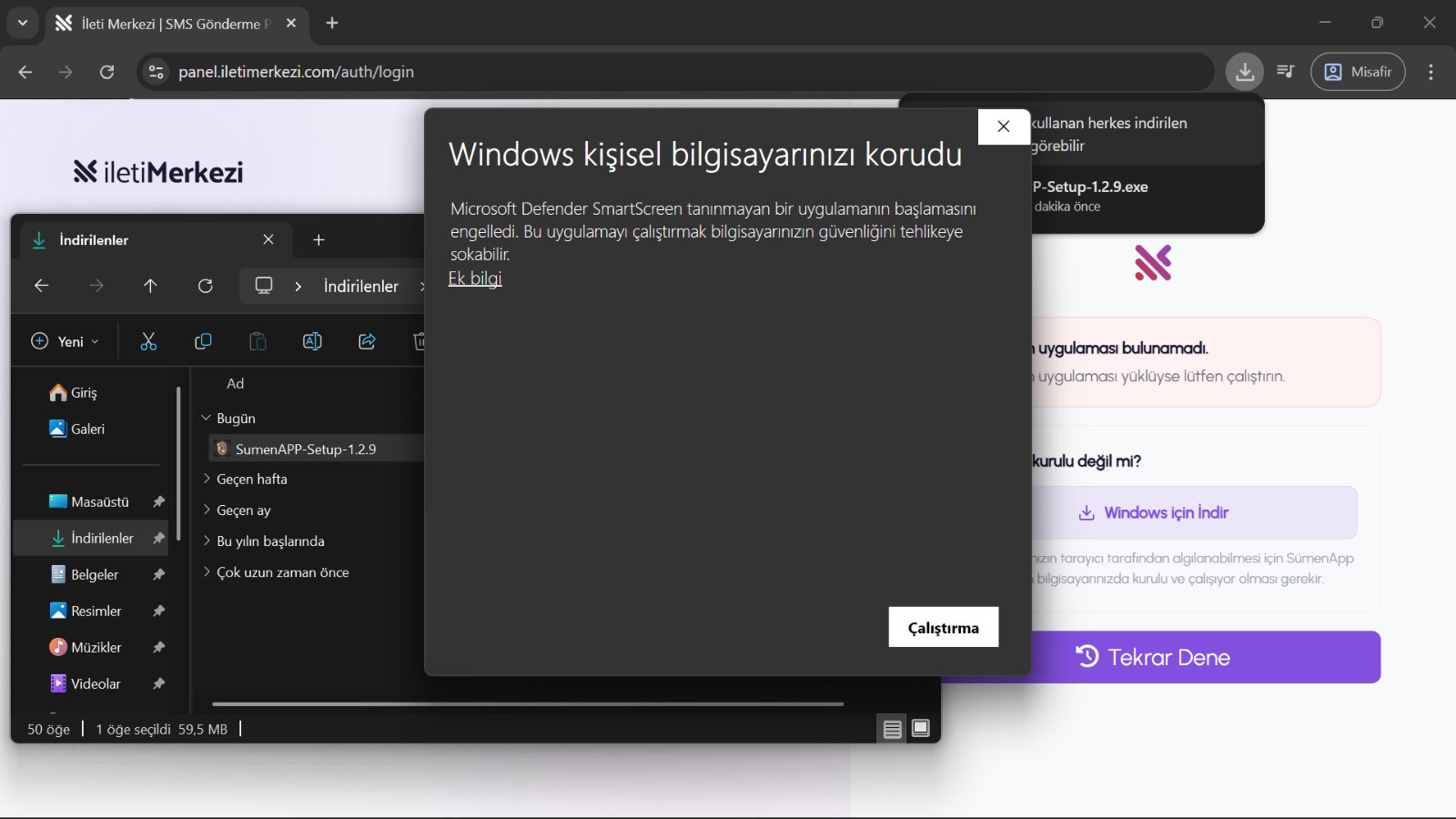Open the Ek bilgi link
This screenshot has width=1456, height=819.
pos(474,278)
